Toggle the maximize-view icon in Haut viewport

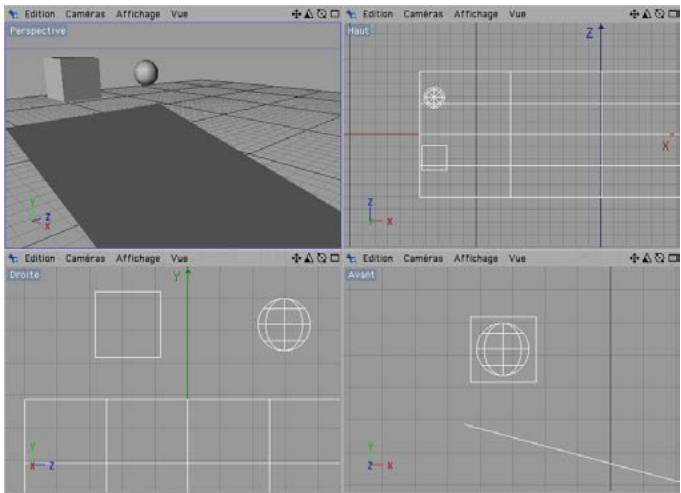point(673,14)
